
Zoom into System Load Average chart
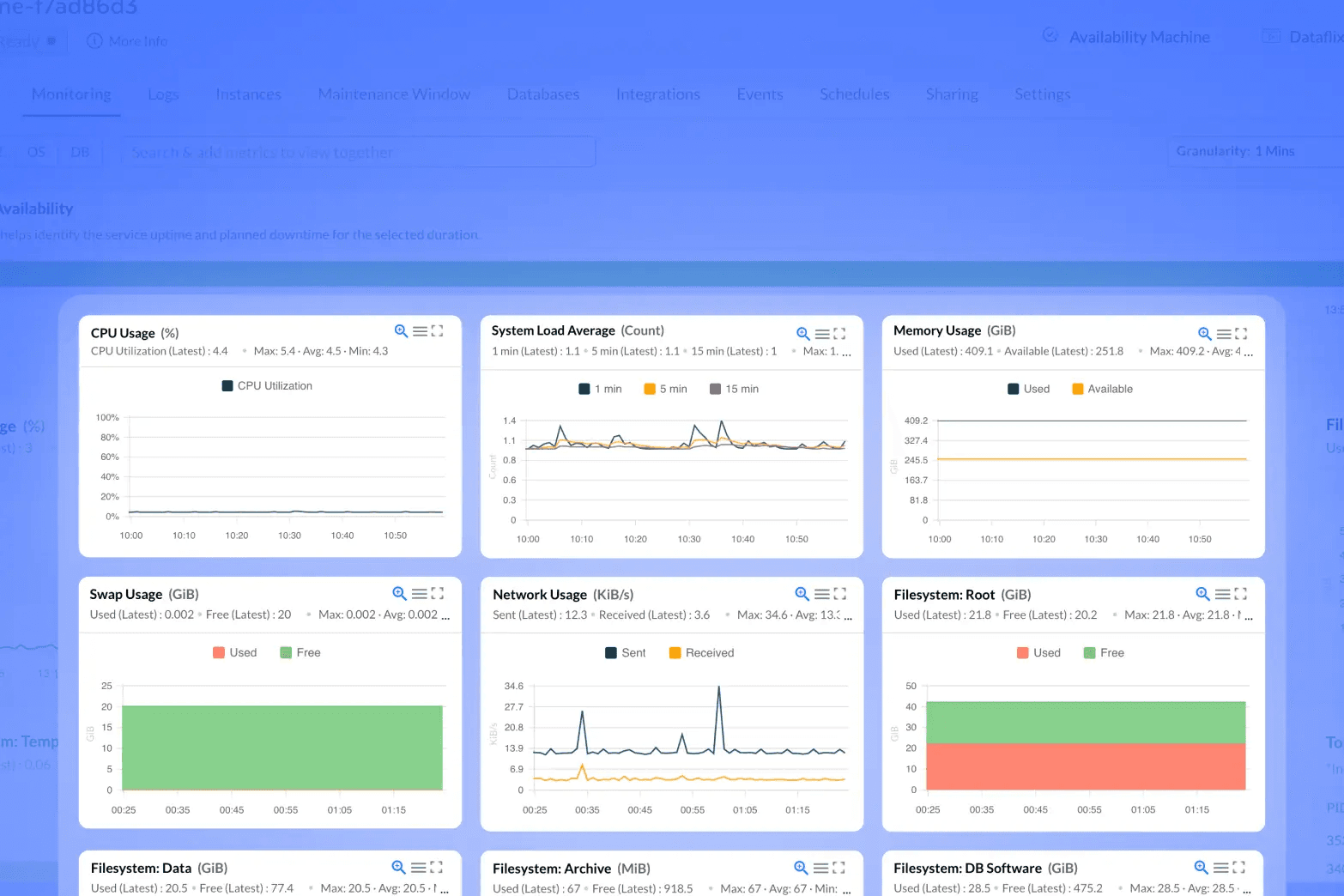[803, 334]
